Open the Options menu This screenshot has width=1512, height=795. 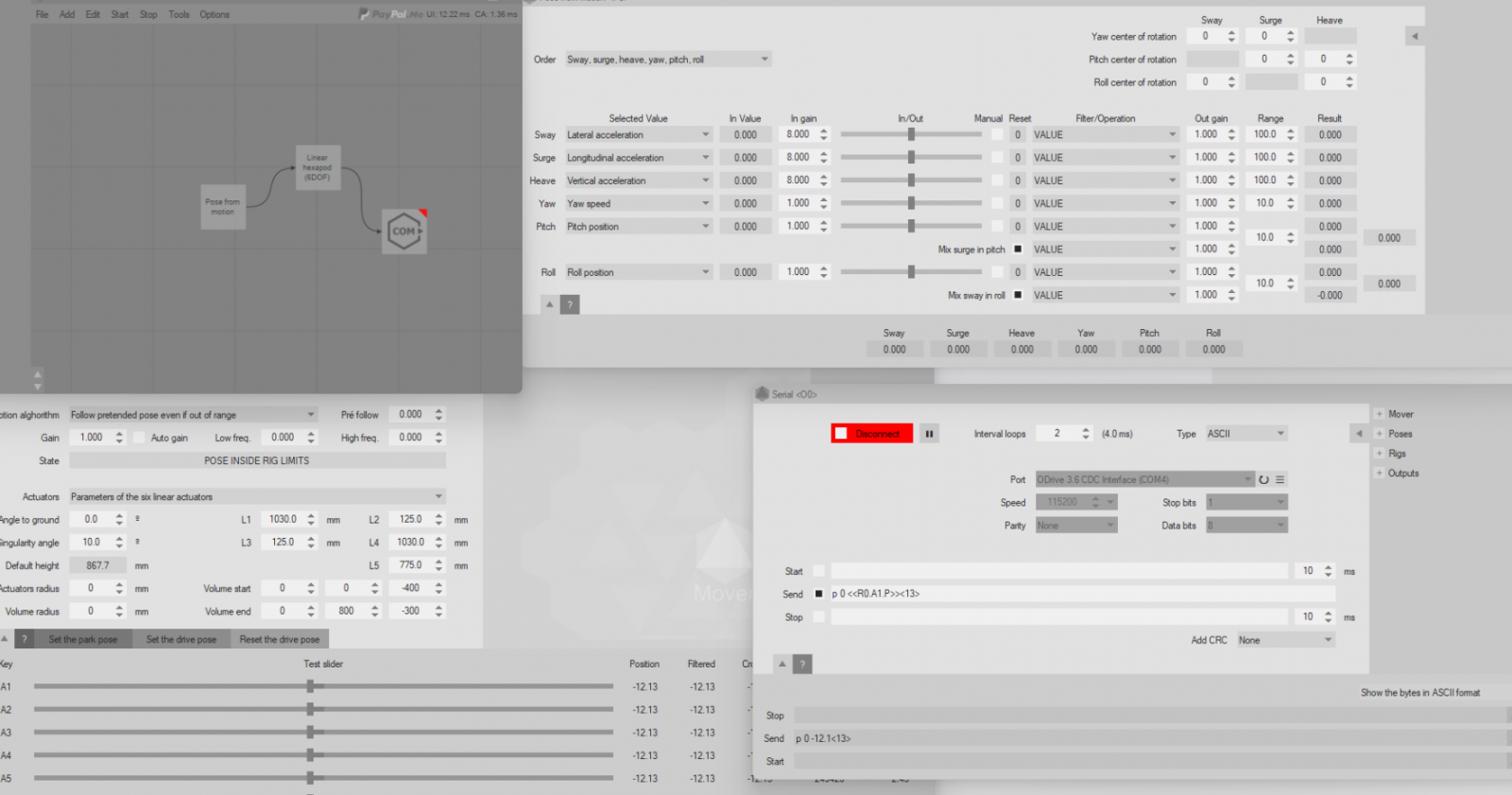[215, 14]
